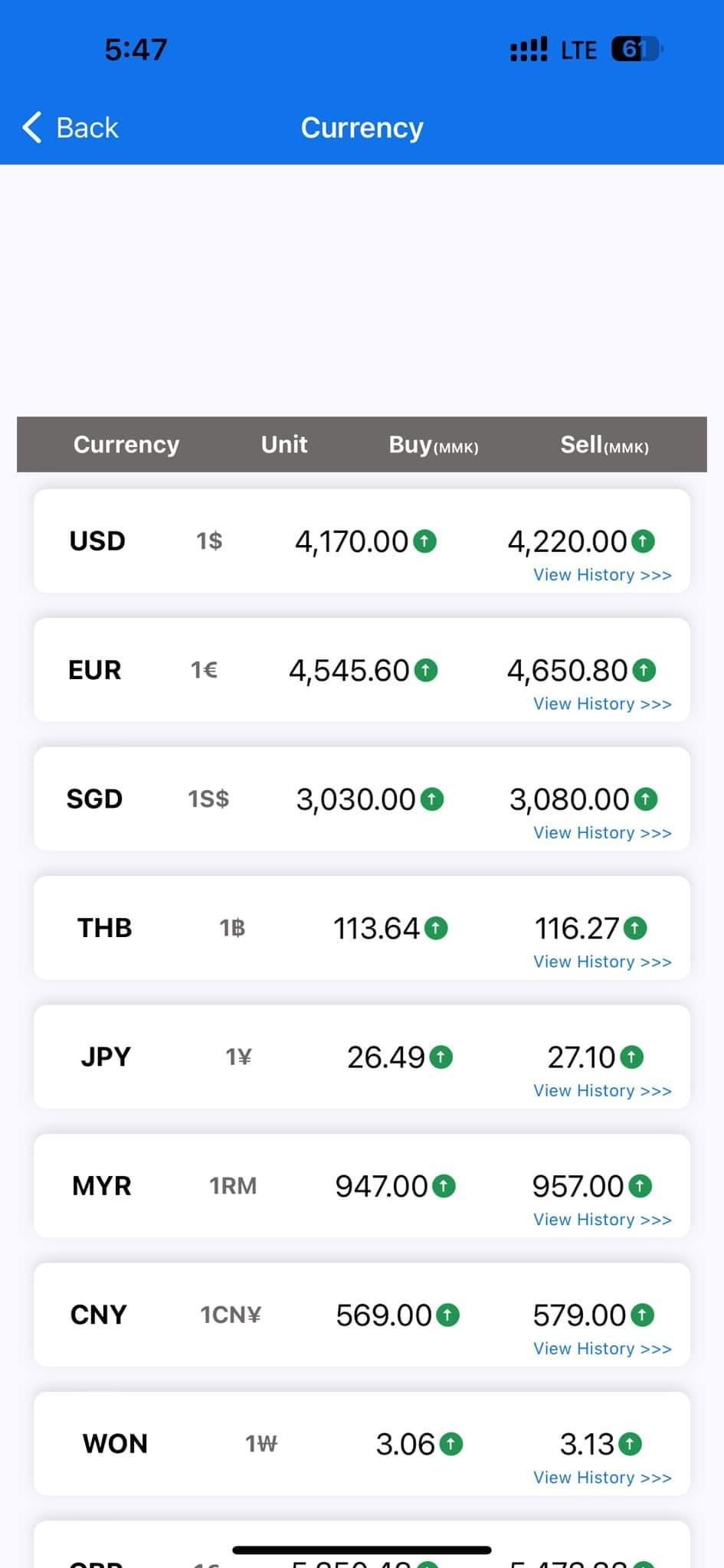Screen dimensions: 724x1568
Task: Click green arrow next to MYR buy 947.00
Action: [x=444, y=1186]
